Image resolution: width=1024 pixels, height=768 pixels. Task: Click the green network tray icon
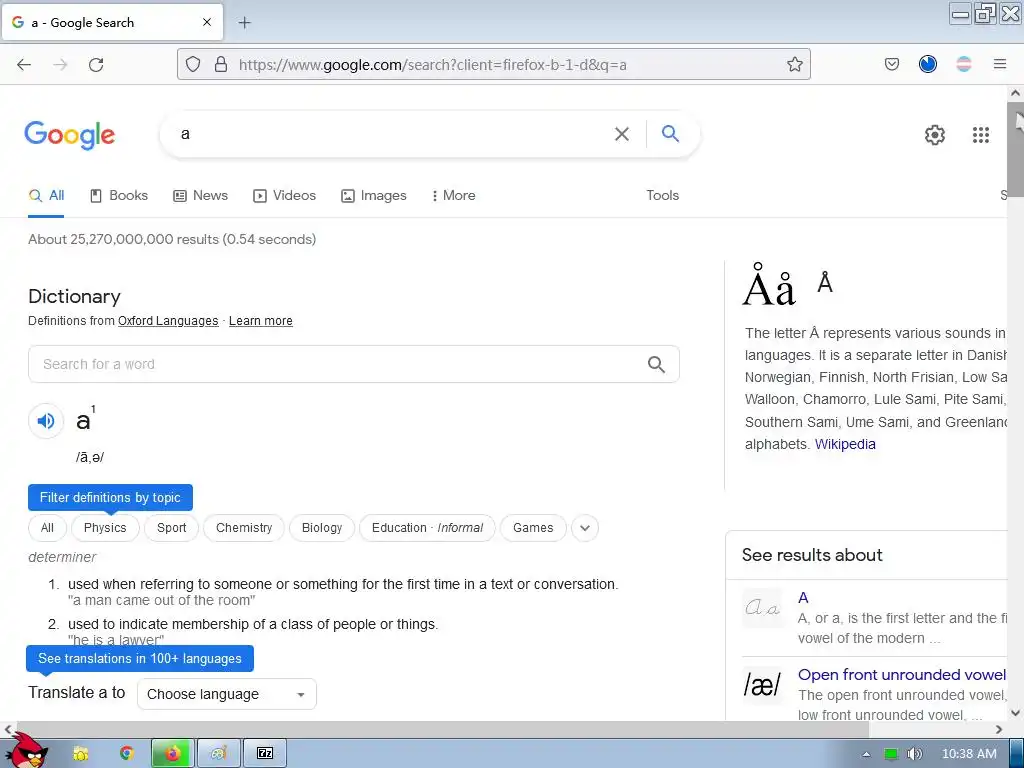point(891,754)
